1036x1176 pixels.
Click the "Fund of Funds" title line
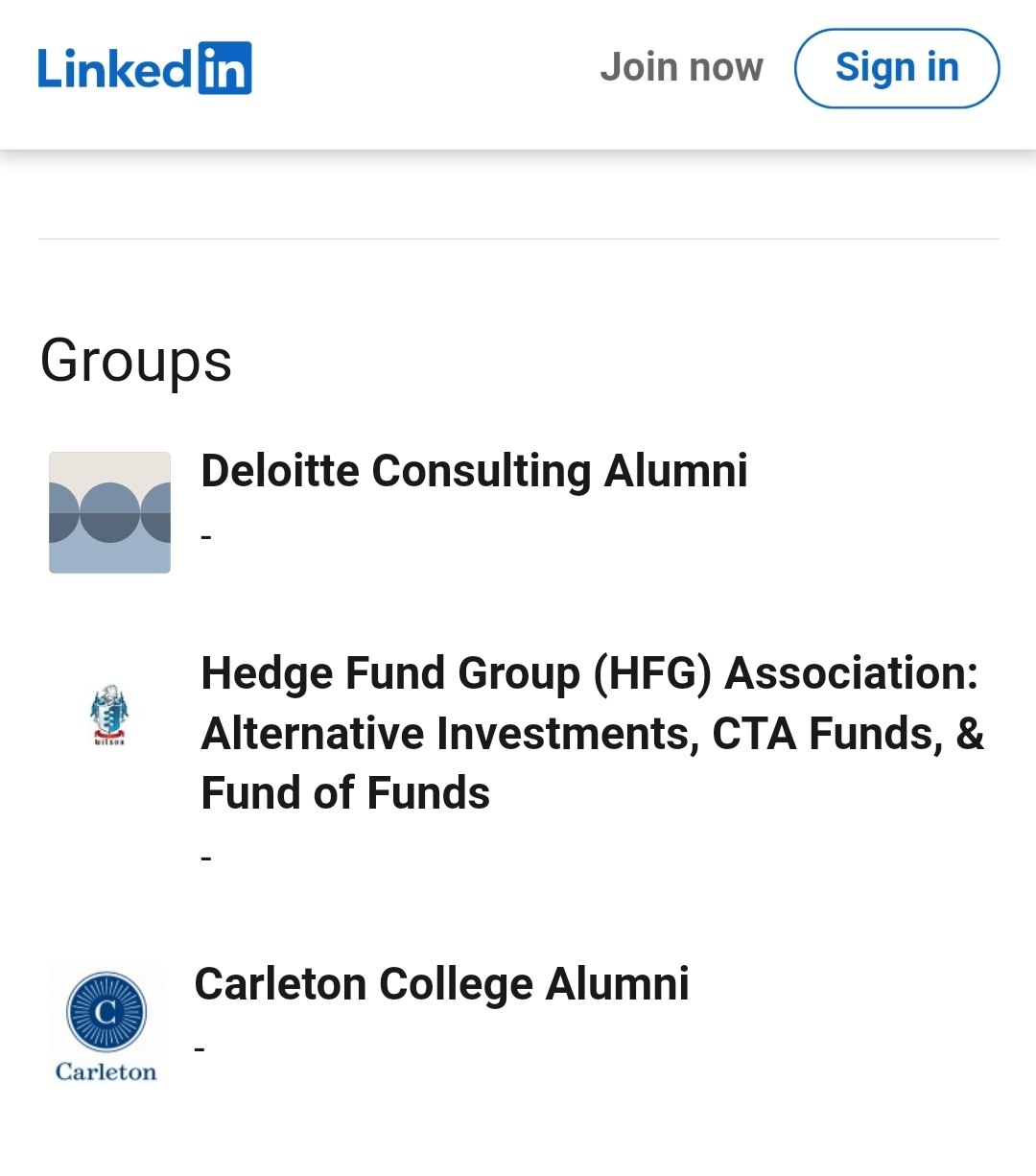coord(345,793)
